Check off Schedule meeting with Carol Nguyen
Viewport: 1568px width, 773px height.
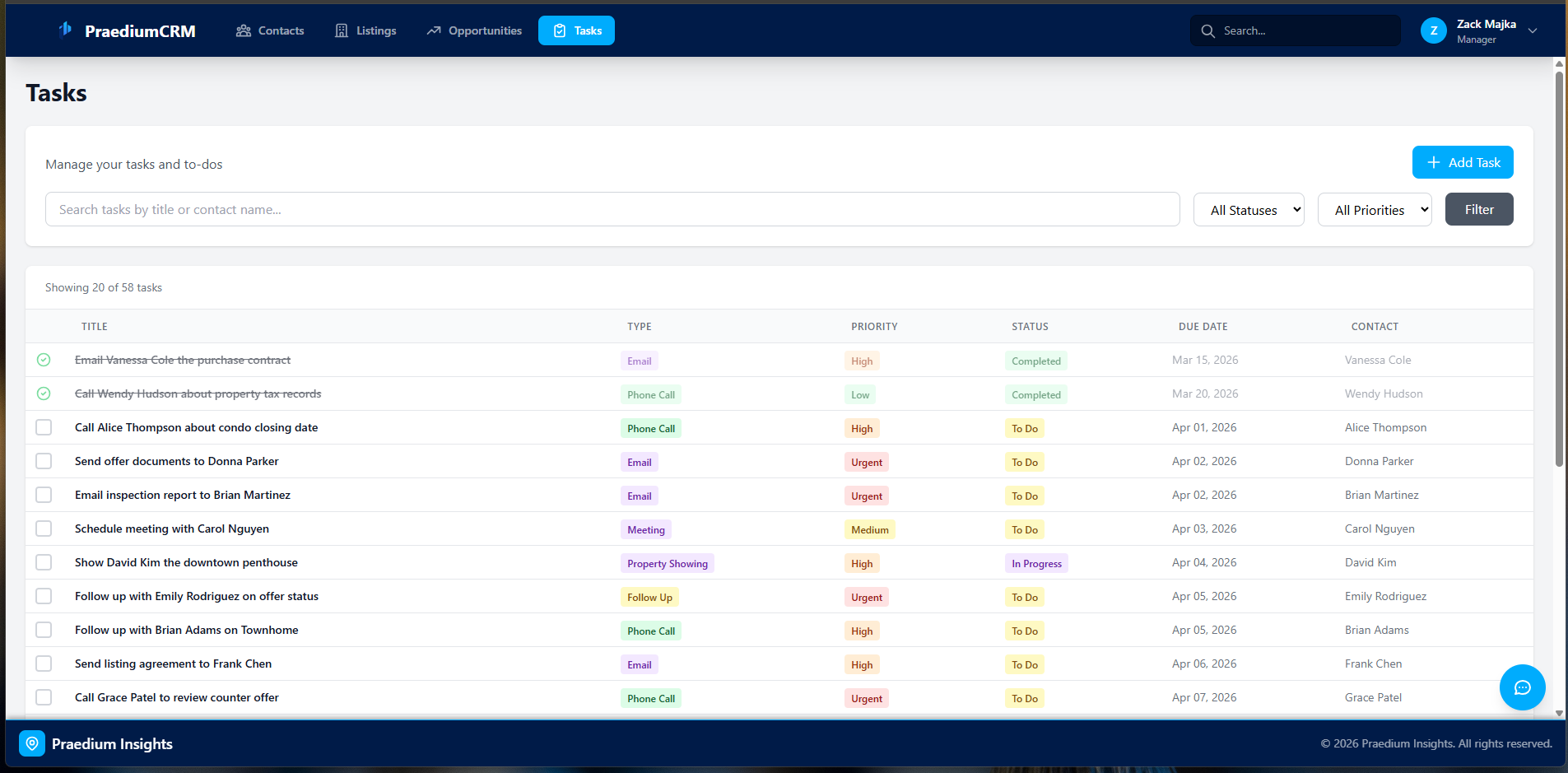click(44, 529)
